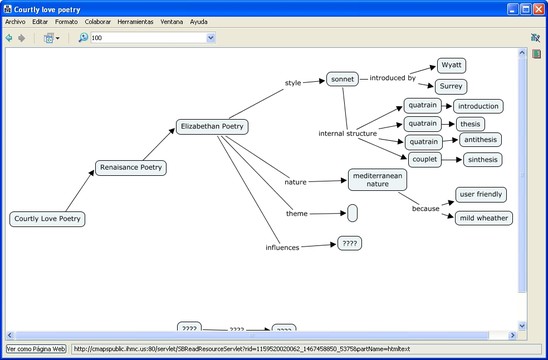The image size is (548, 360).
Task: Open the Colaborar menu
Action: click(98, 22)
